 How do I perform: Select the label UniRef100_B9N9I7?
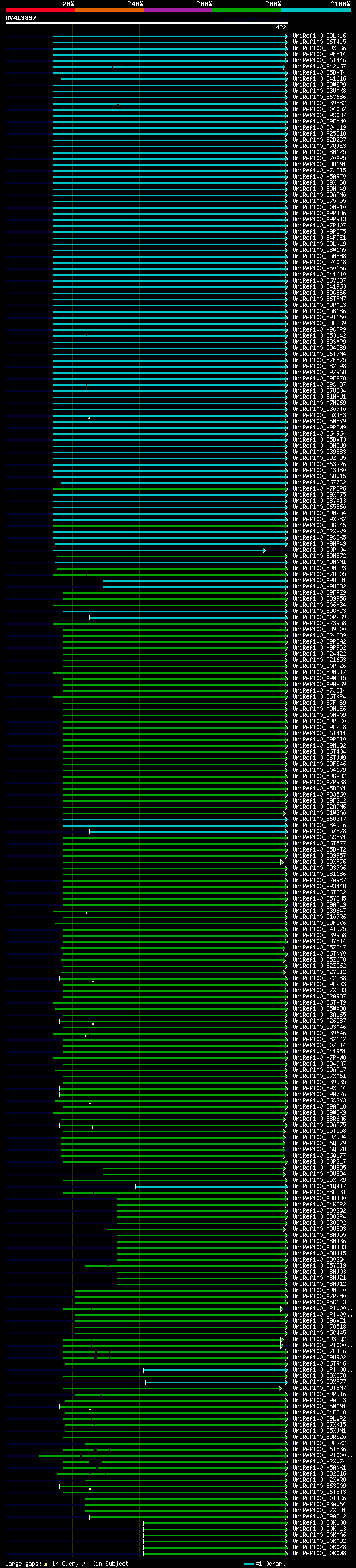click(x=319, y=672)
